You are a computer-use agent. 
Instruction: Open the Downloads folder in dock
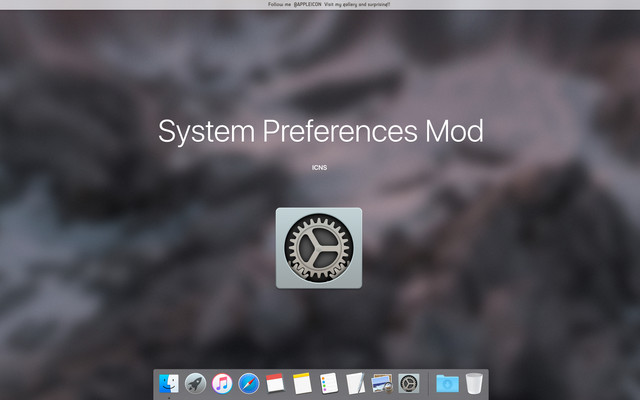[x=447, y=384]
